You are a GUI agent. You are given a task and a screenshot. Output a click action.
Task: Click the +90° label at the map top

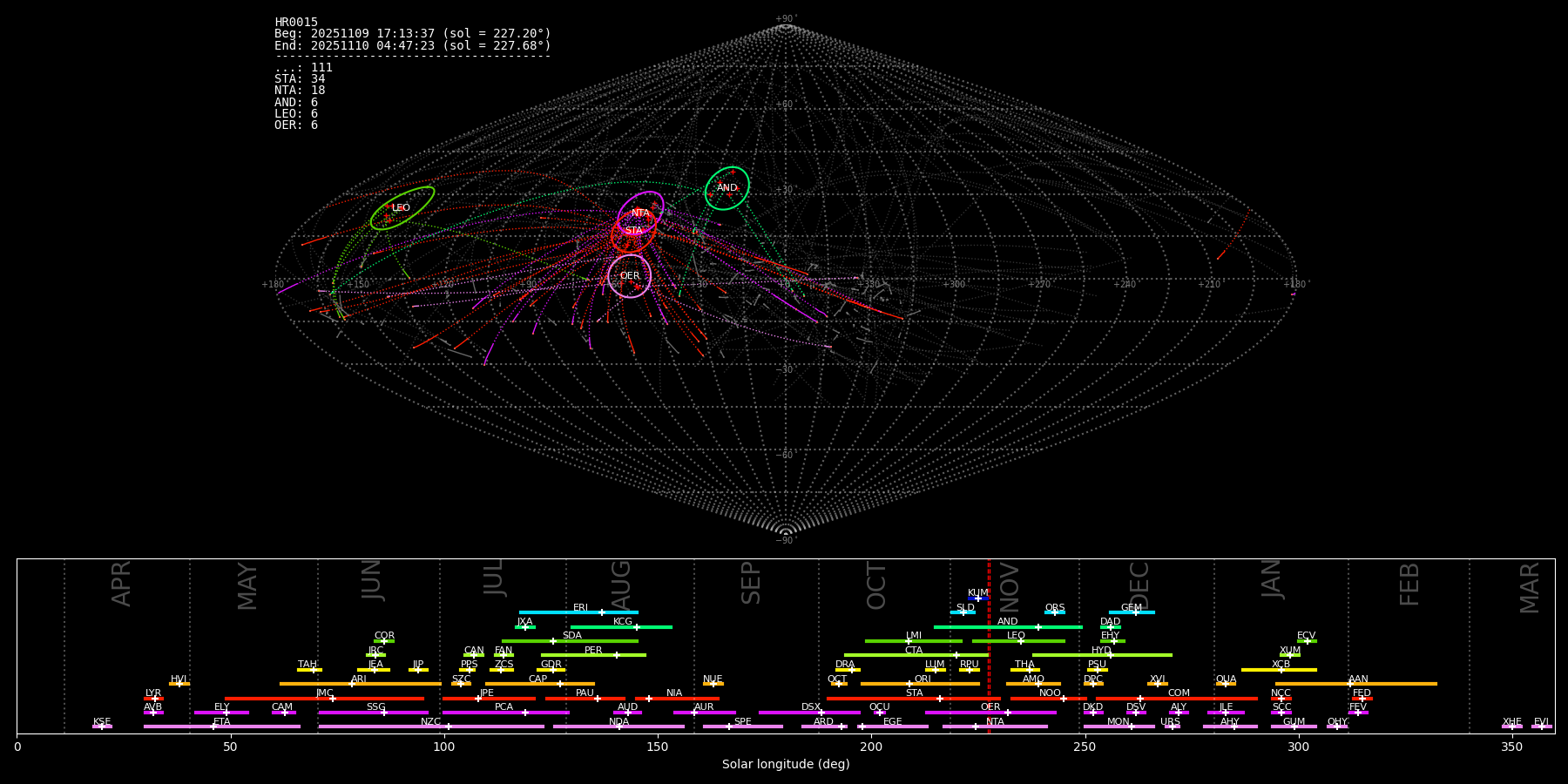[786, 19]
